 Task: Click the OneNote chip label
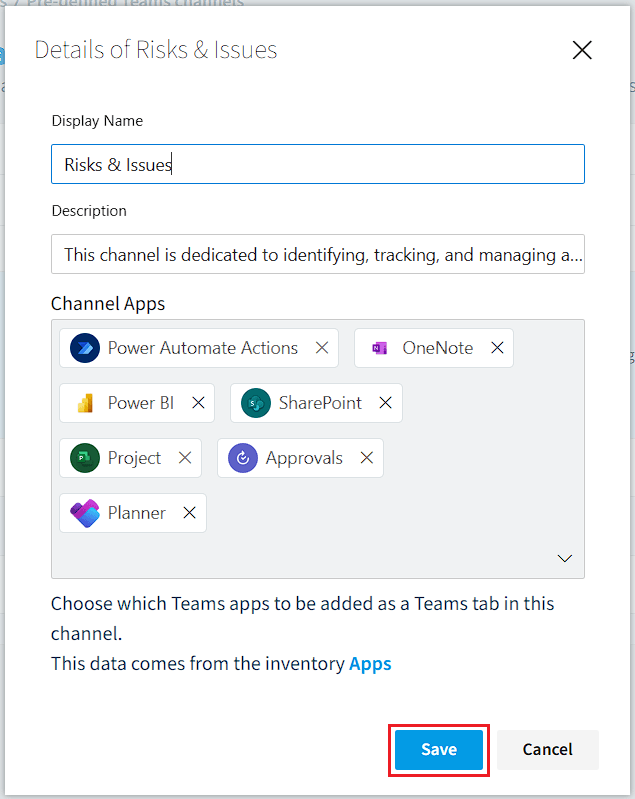438,348
